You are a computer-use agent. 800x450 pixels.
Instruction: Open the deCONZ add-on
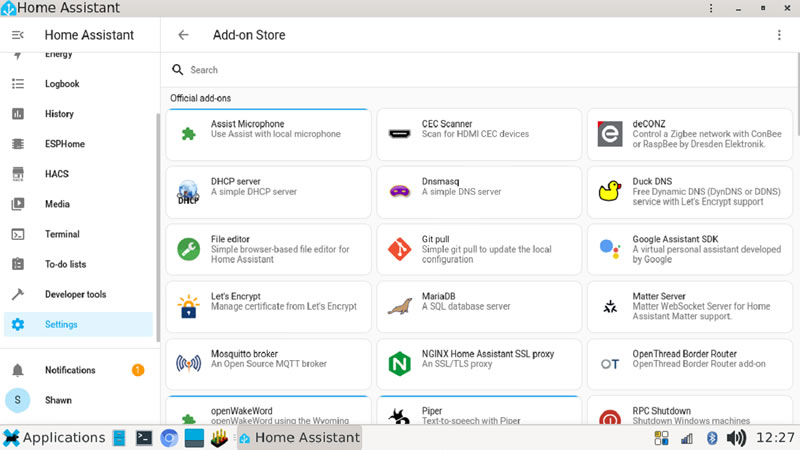click(x=689, y=134)
